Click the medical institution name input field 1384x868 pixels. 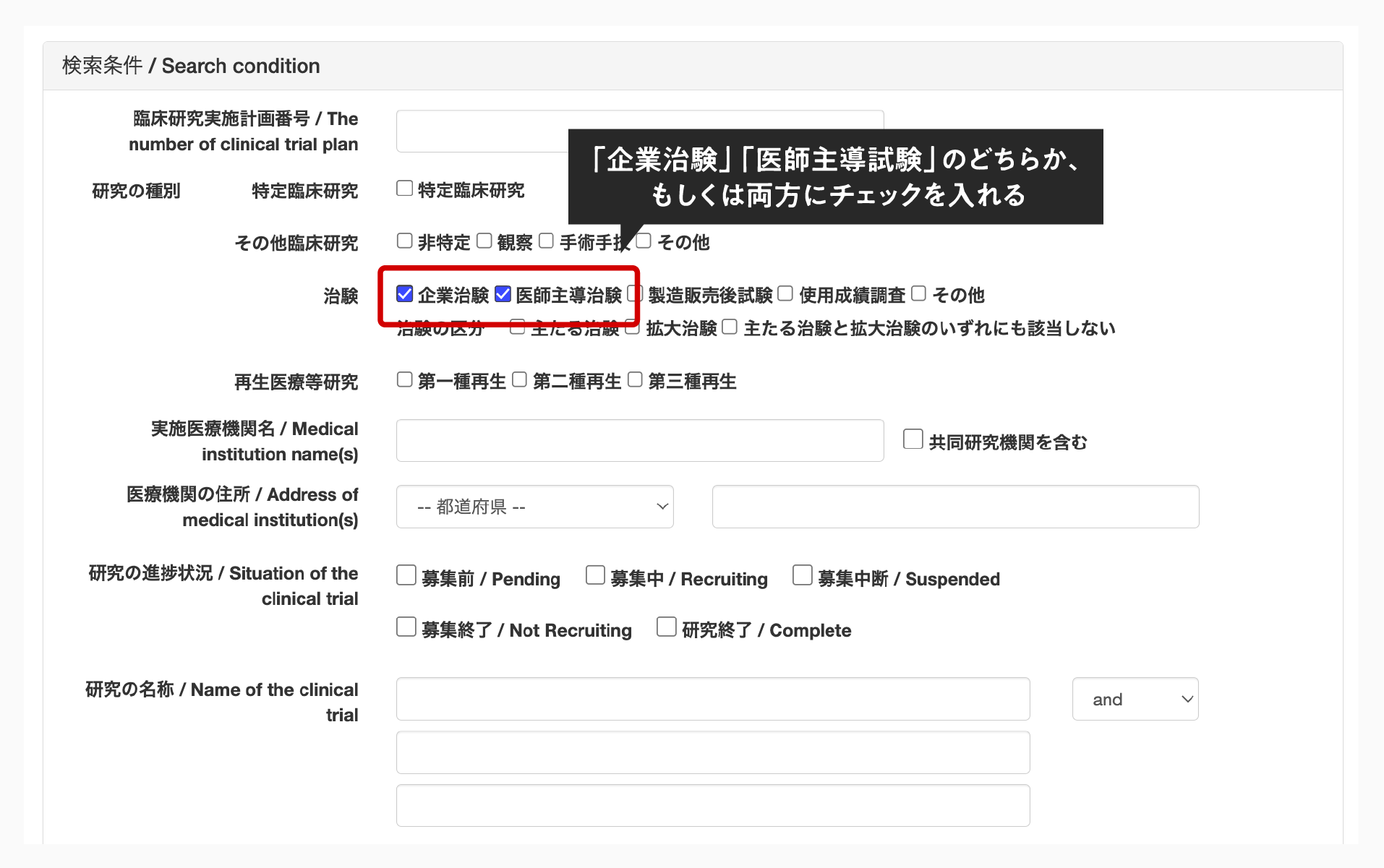[639, 440]
